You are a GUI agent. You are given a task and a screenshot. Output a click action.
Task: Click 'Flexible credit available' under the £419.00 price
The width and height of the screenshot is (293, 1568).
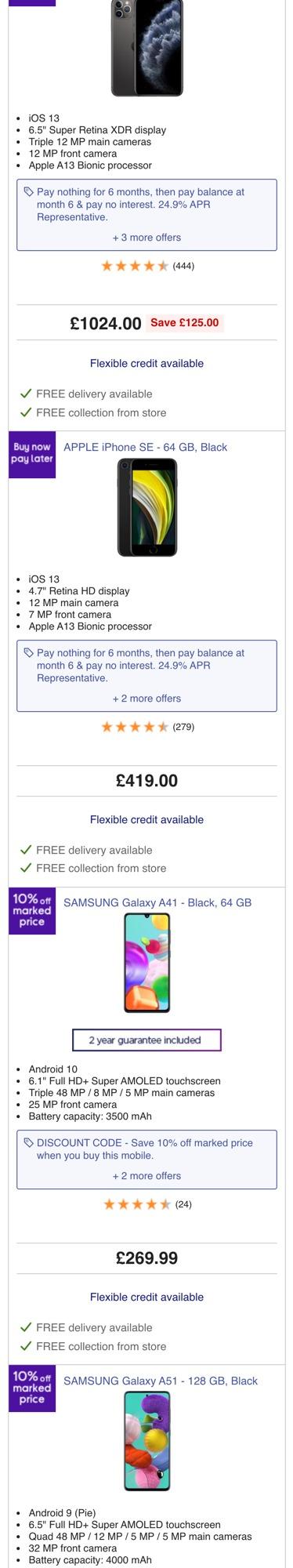(146, 819)
